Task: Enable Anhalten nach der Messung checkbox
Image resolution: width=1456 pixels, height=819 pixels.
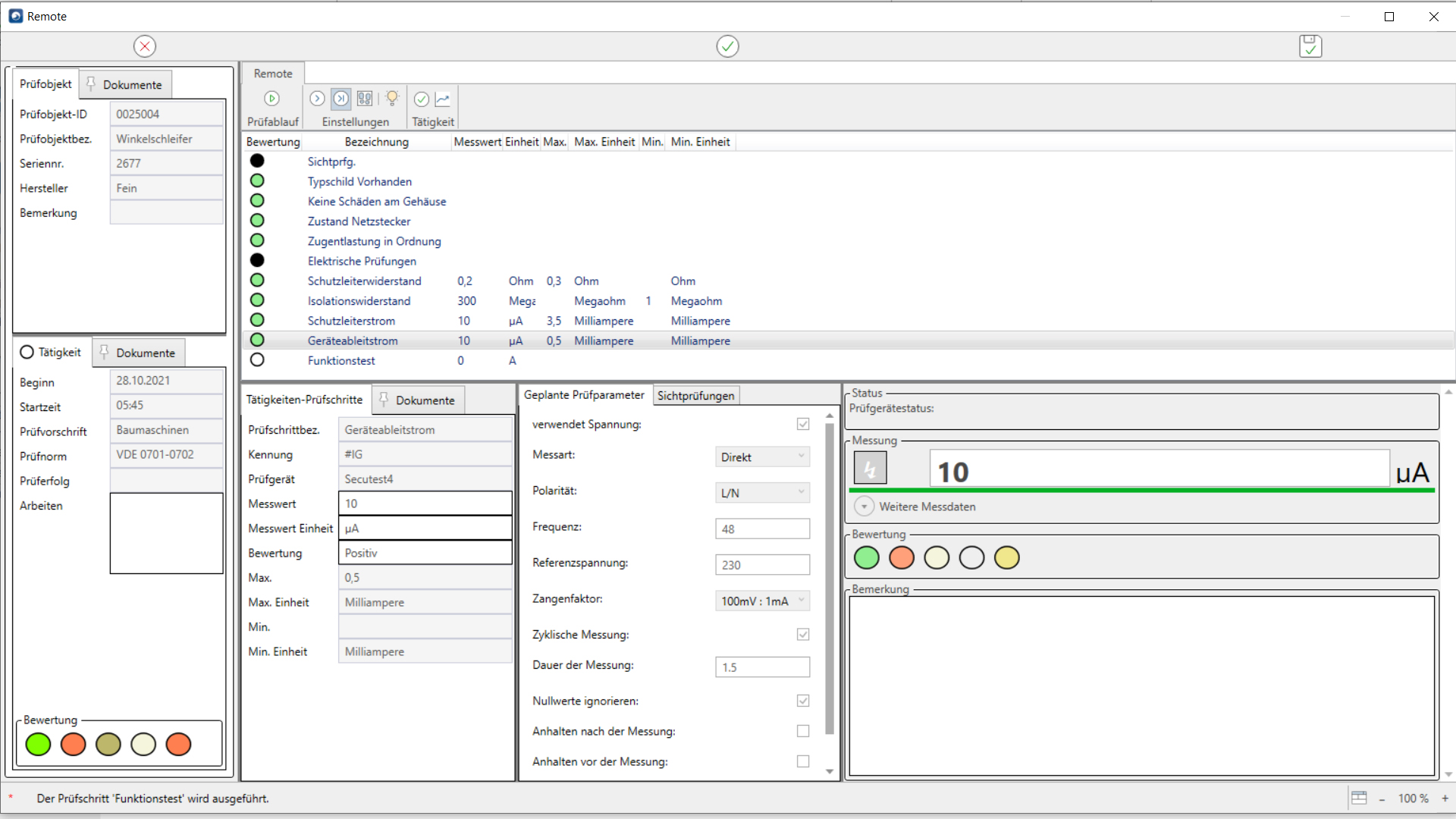Action: coord(803,731)
